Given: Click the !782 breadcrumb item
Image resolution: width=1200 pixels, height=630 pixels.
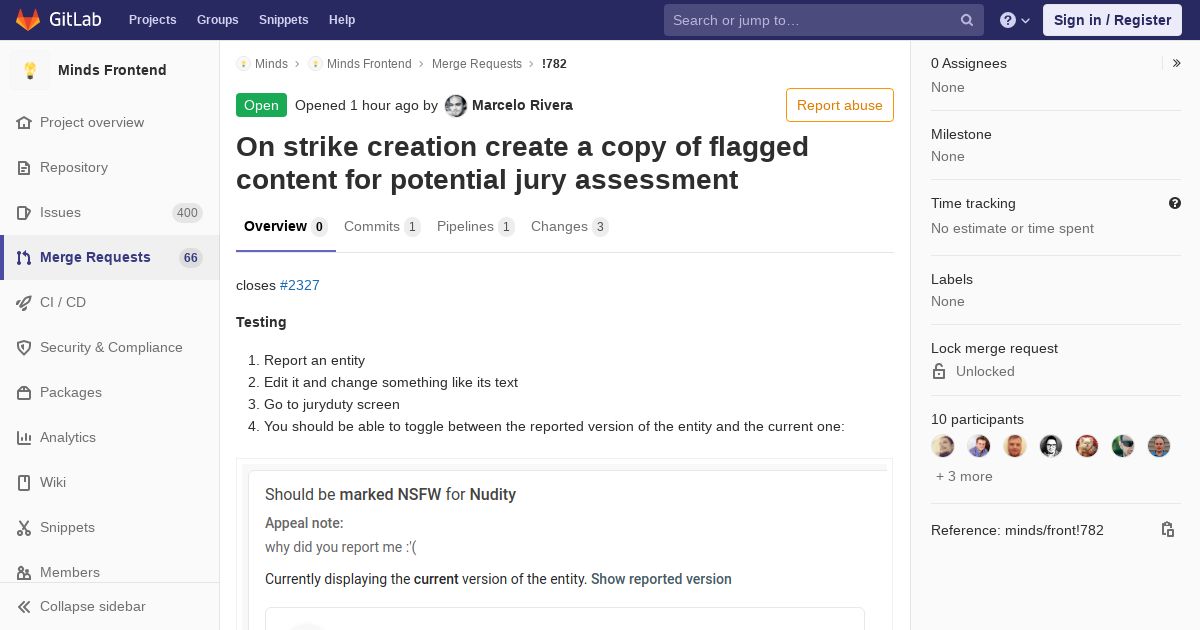Looking at the screenshot, I should (554, 63).
